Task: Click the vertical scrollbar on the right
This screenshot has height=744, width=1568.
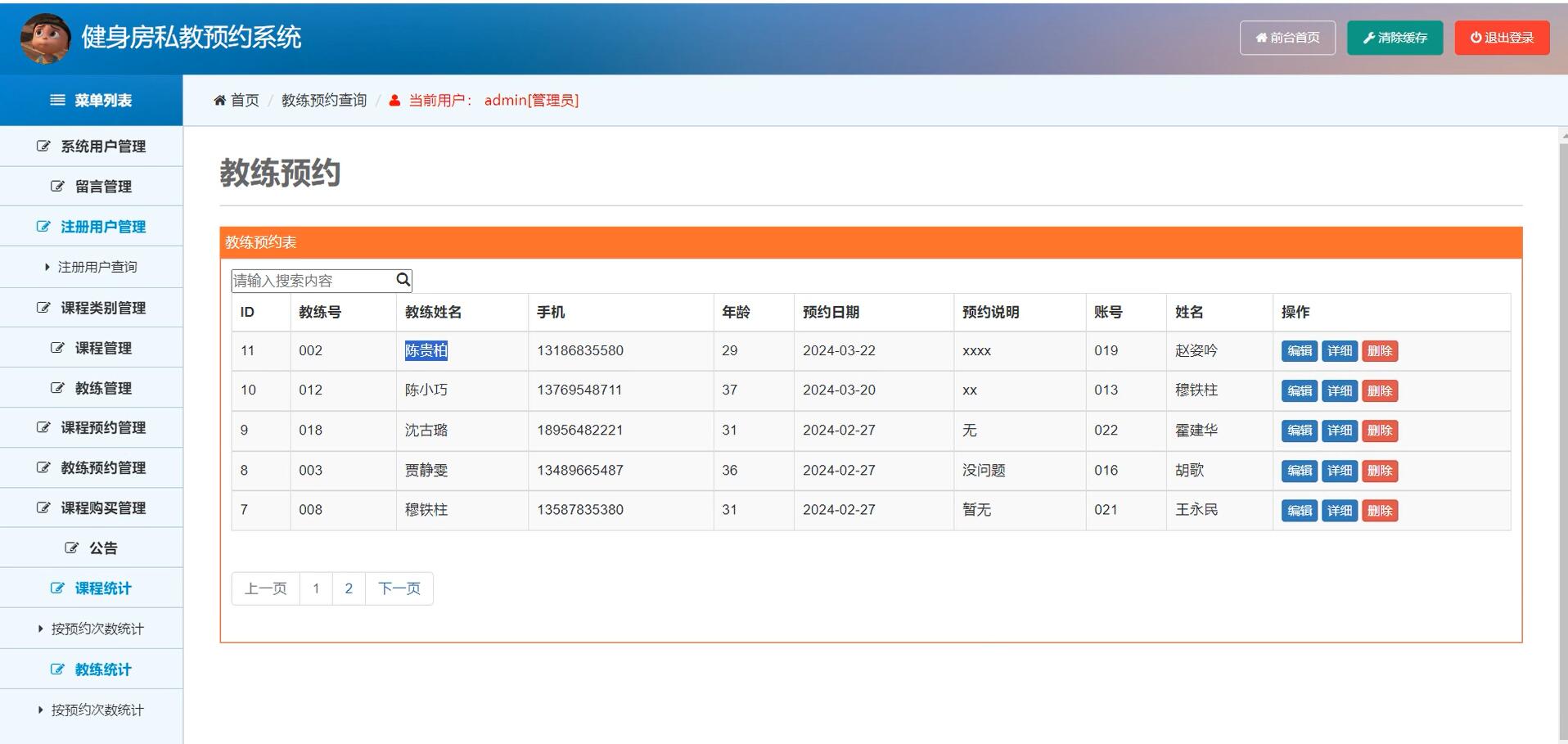Action: pyautogui.click(x=1564, y=442)
